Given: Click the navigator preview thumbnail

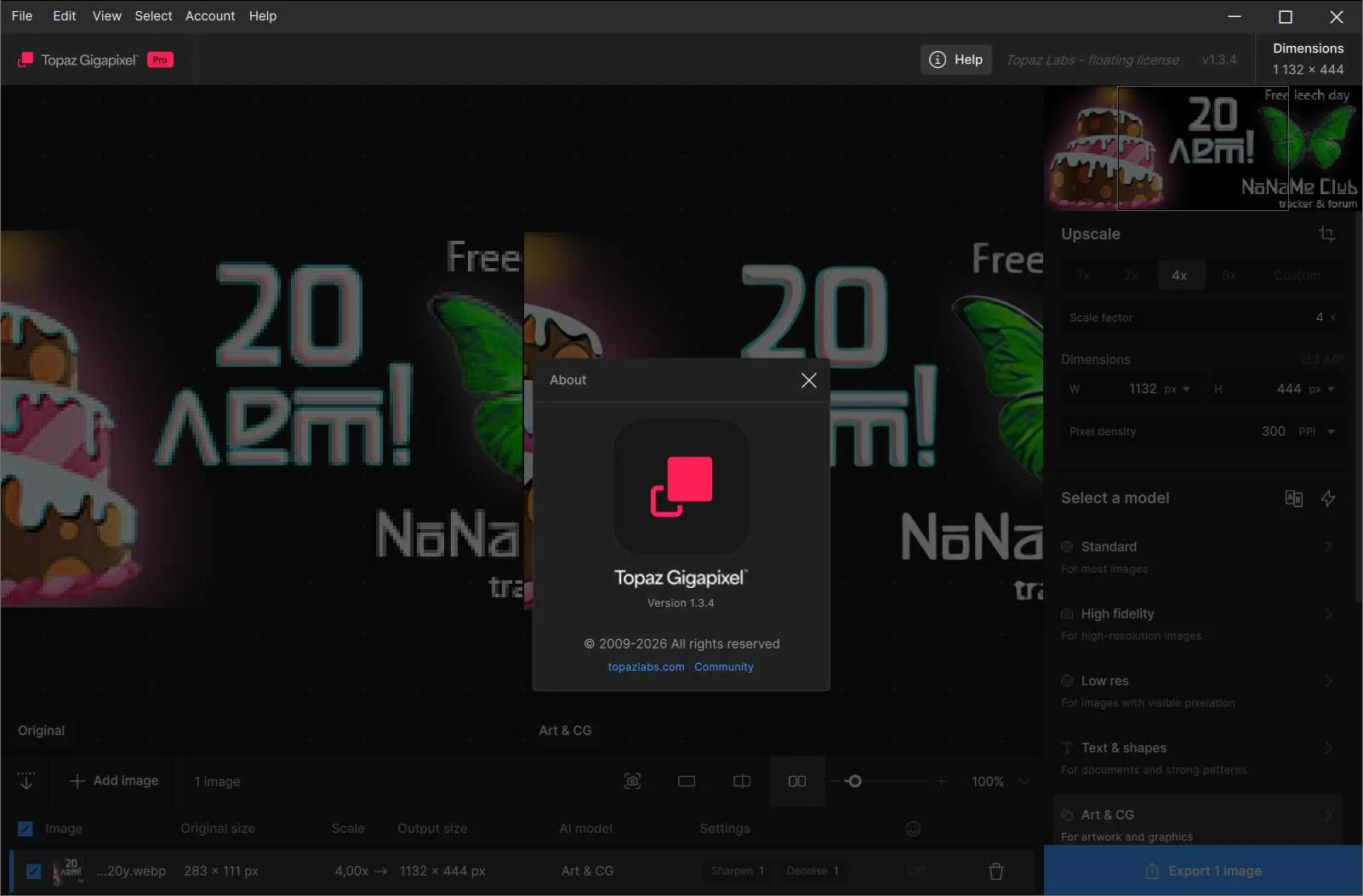Looking at the screenshot, I should click(x=1202, y=148).
